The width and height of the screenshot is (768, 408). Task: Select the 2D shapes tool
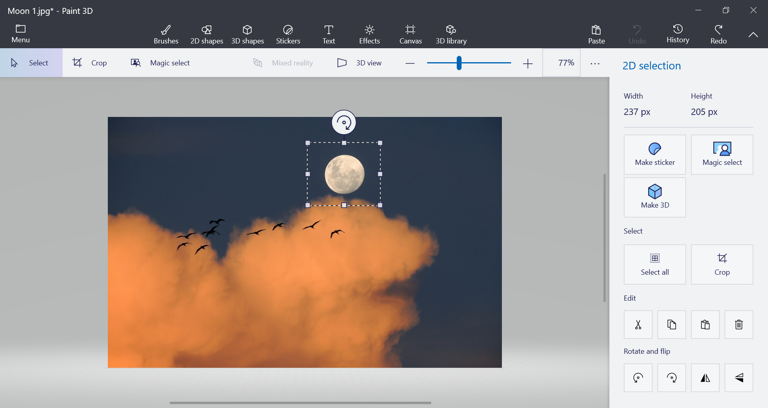[x=206, y=34]
